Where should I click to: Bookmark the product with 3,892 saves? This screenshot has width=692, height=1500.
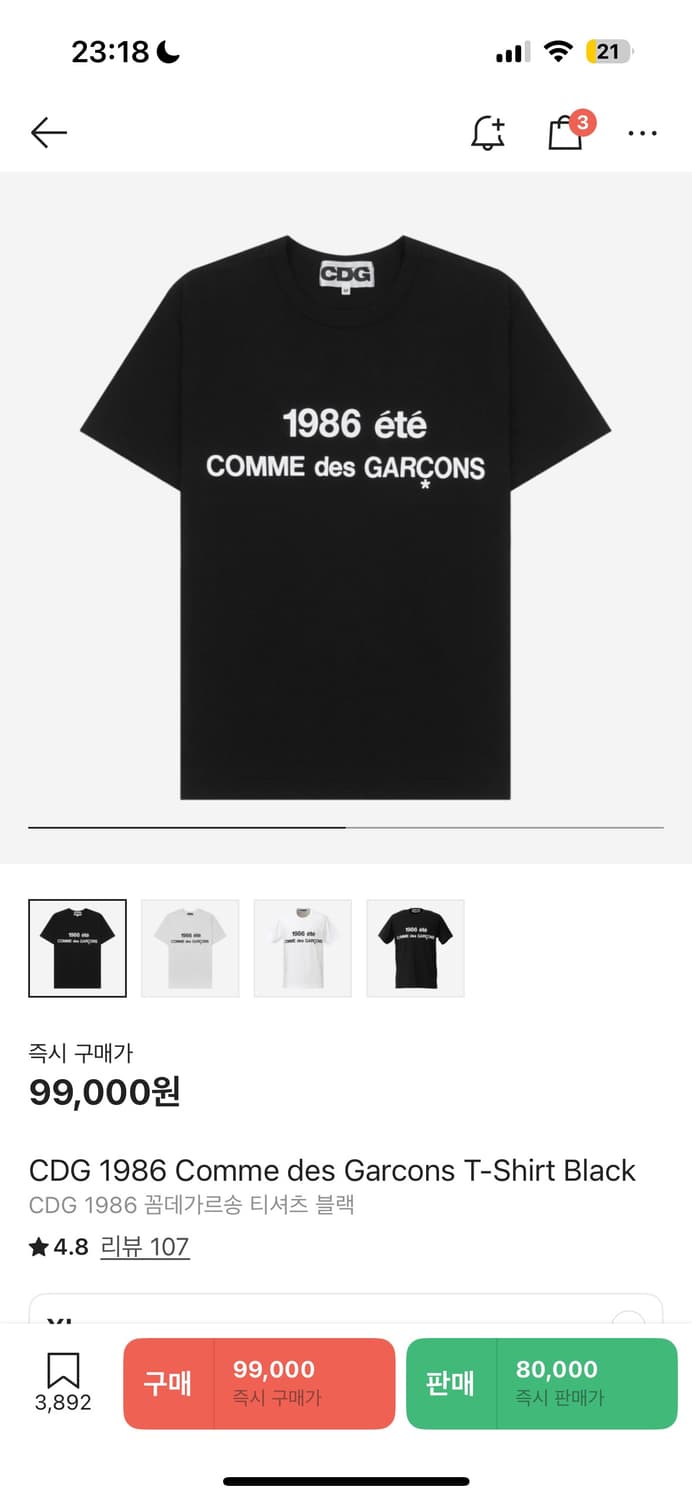click(63, 1383)
